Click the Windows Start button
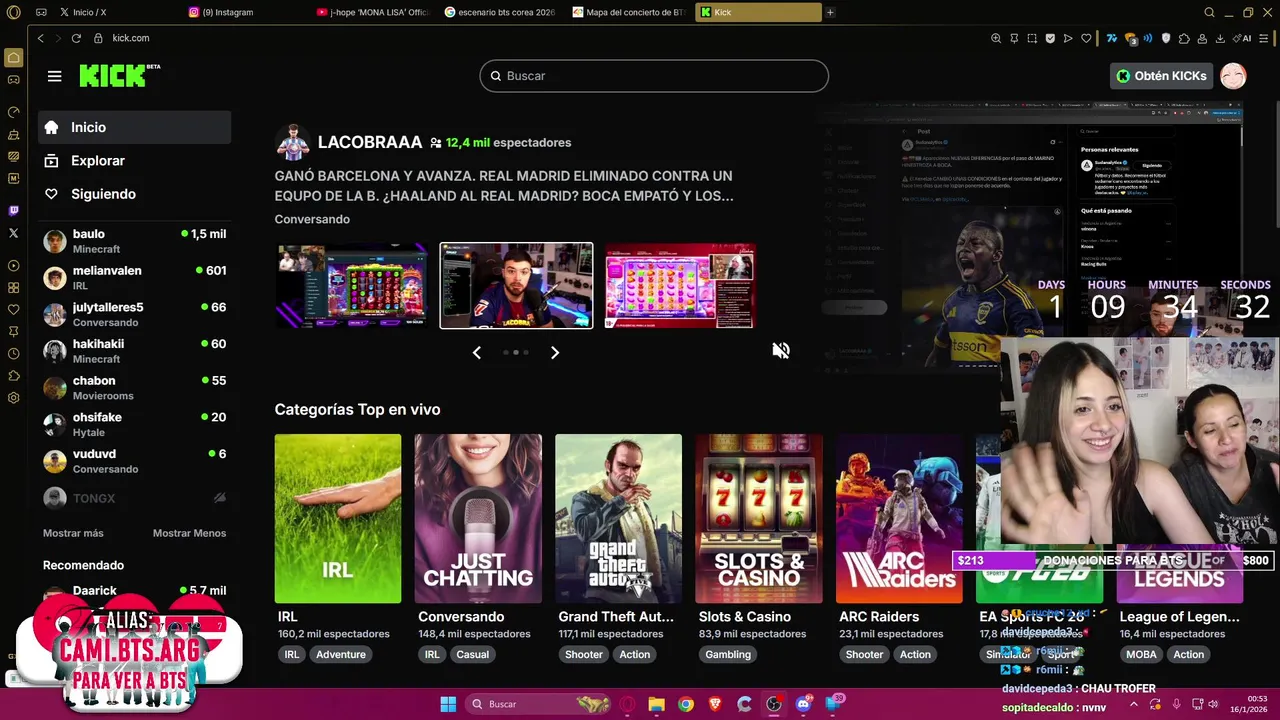The image size is (1280, 720). click(448, 704)
